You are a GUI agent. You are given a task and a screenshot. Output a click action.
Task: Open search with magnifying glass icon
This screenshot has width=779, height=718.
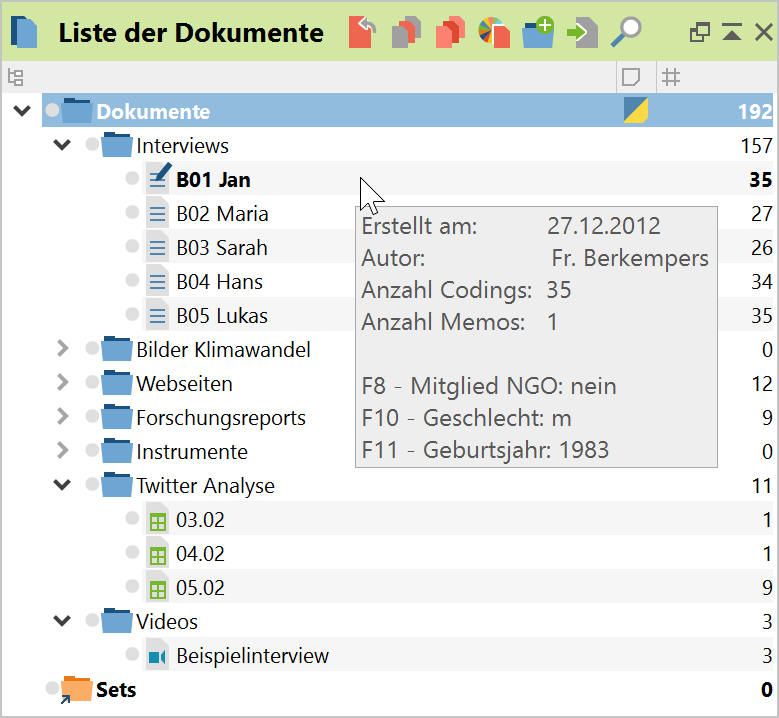(x=626, y=32)
